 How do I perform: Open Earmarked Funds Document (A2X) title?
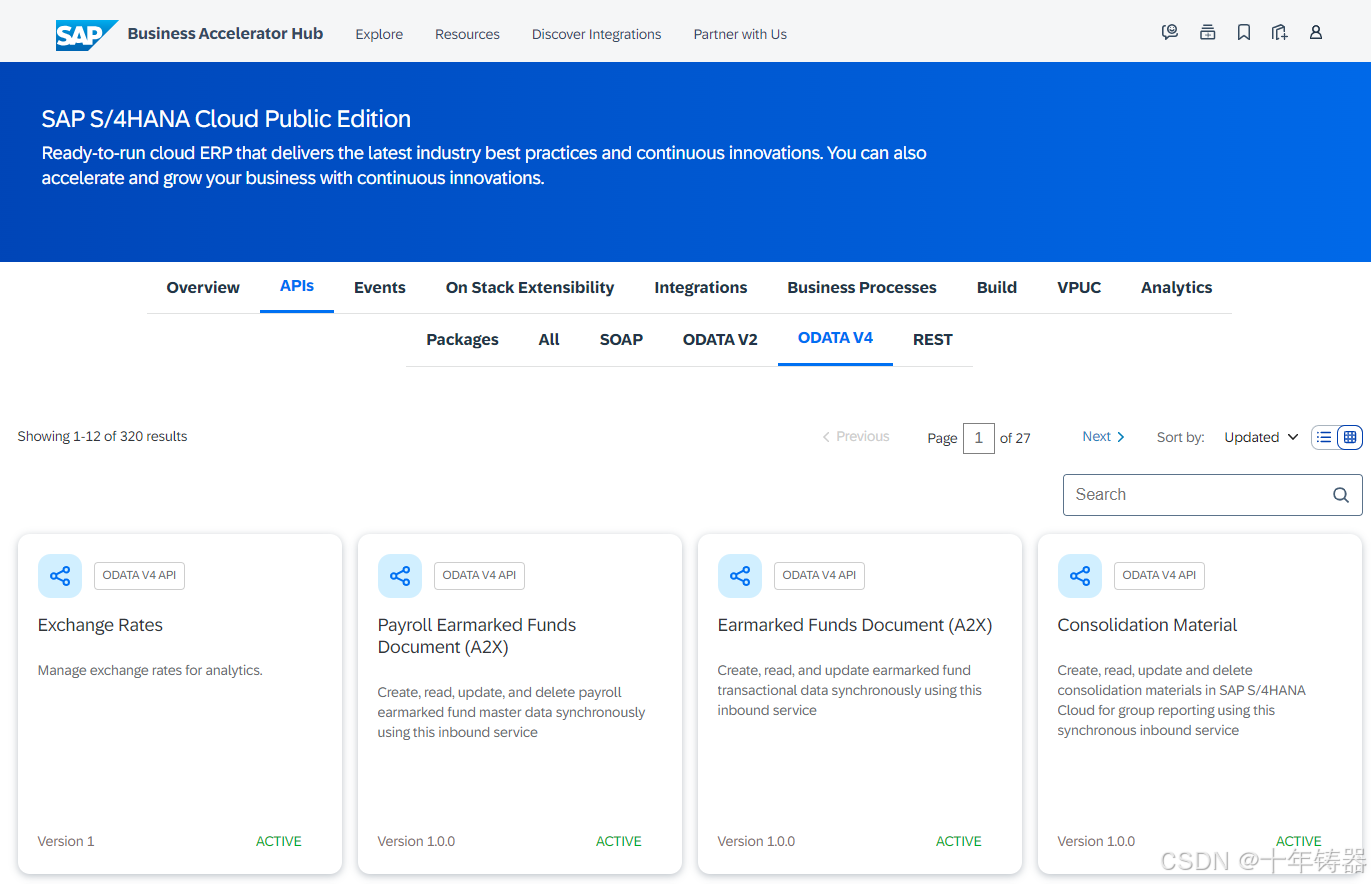pos(855,625)
